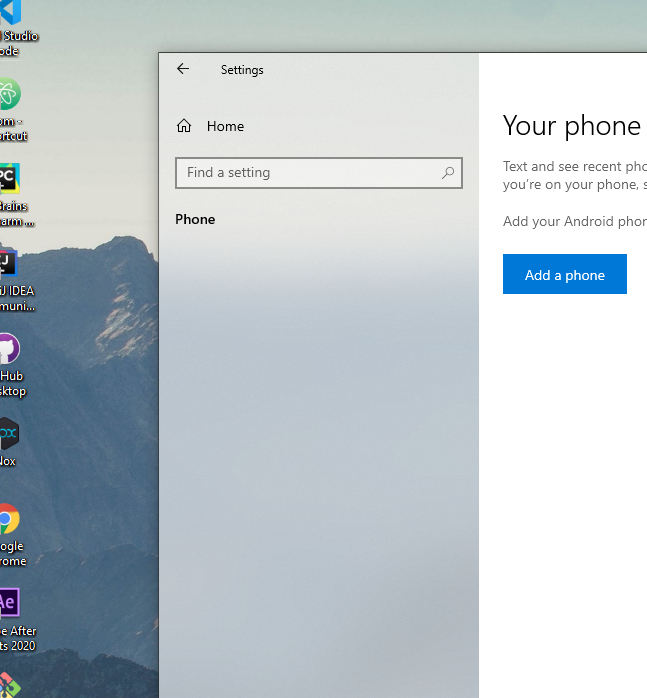Viewport: 647px width, 698px height.
Task: Click the back arrow in Settings
Action: 183,69
